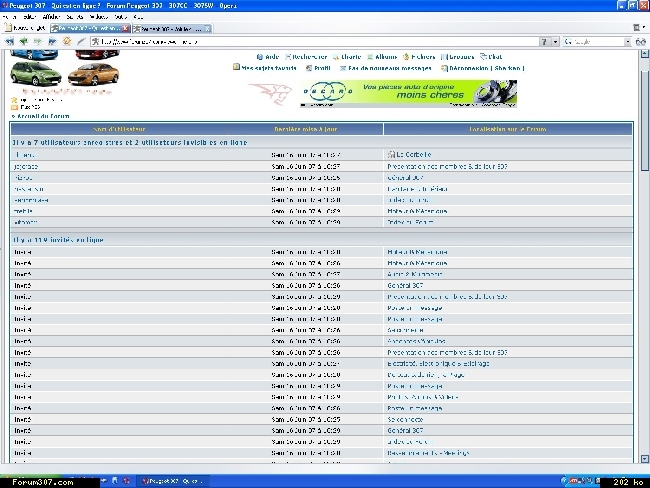Open the Fichier menu
Image resolution: width=650 pixels, height=488 pixels.
point(9,17)
